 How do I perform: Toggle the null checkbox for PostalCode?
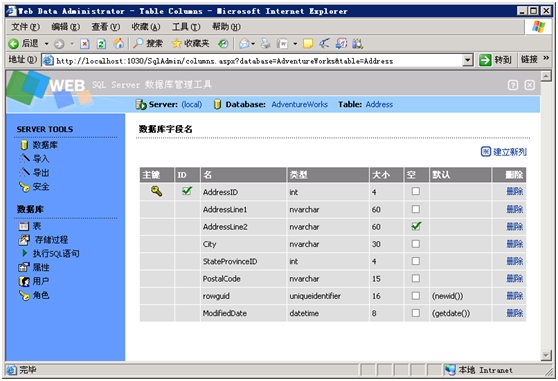(415, 278)
